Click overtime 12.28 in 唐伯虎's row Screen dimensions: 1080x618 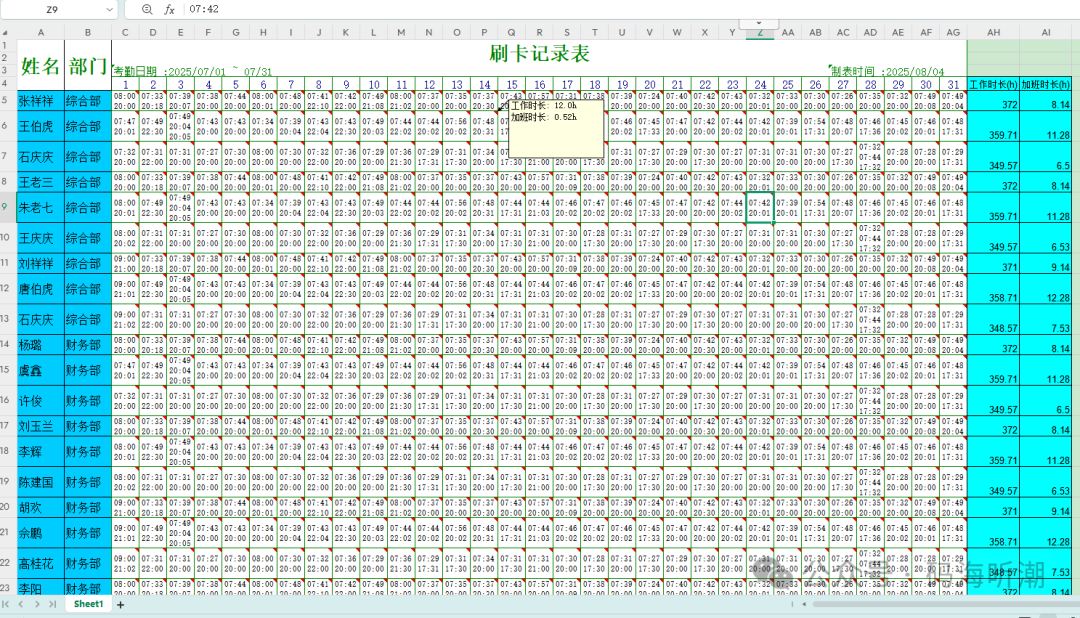point(1046,289)
